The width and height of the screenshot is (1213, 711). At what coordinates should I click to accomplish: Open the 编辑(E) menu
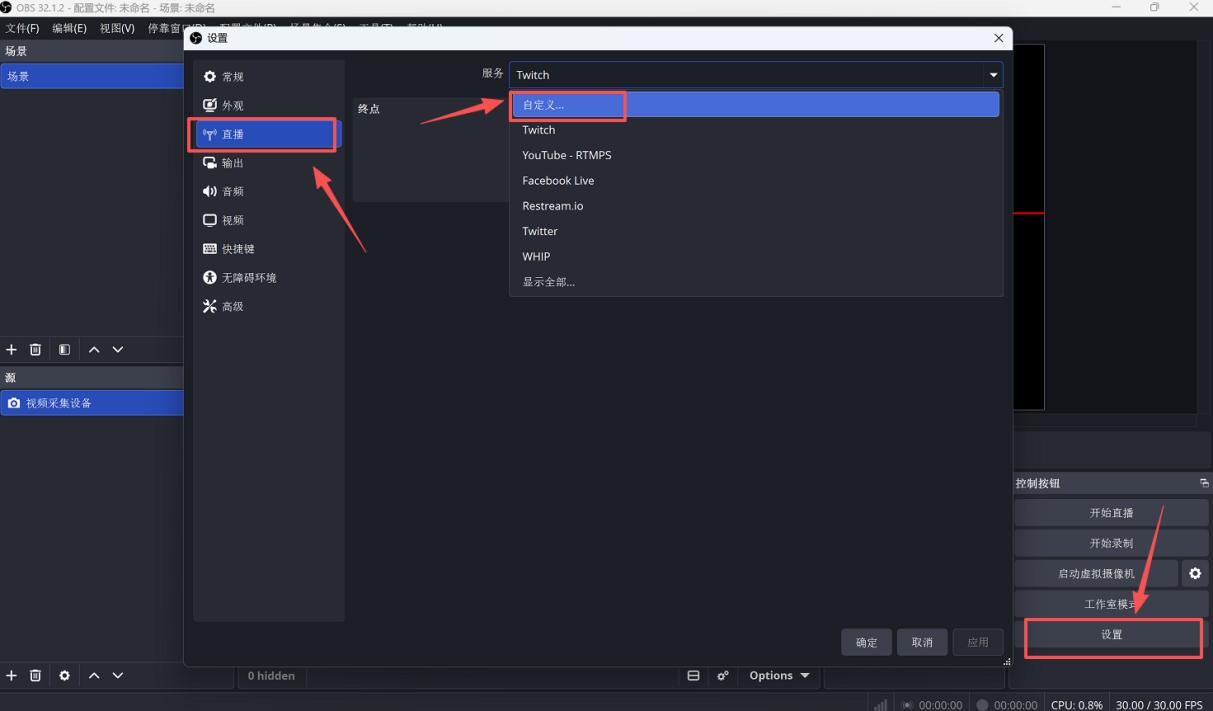point(69,28)
